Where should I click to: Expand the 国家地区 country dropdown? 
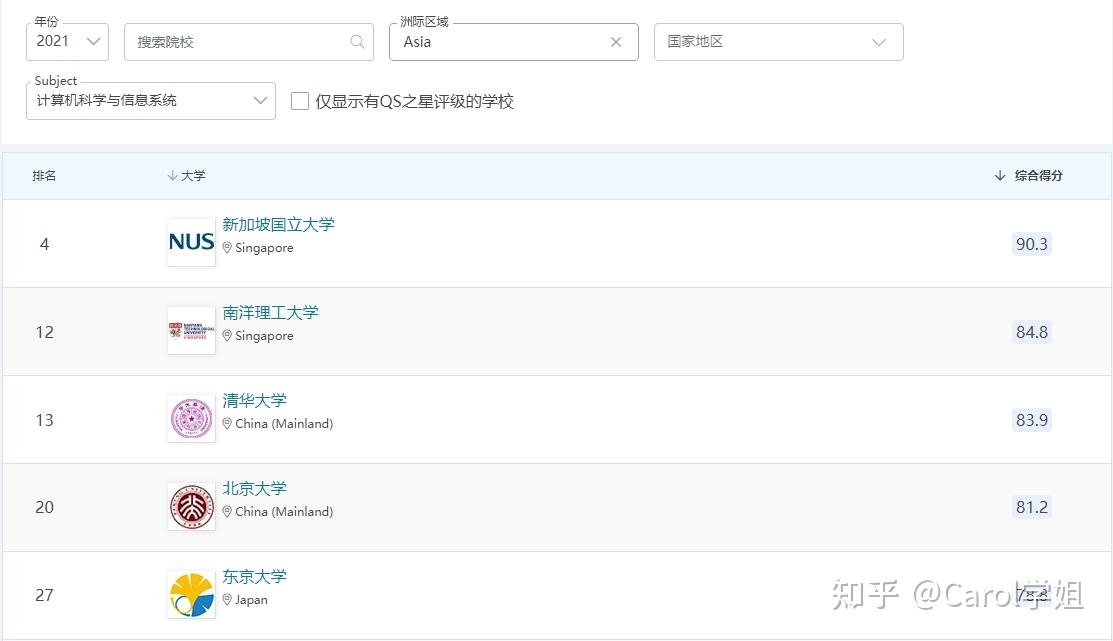point(779,42)
